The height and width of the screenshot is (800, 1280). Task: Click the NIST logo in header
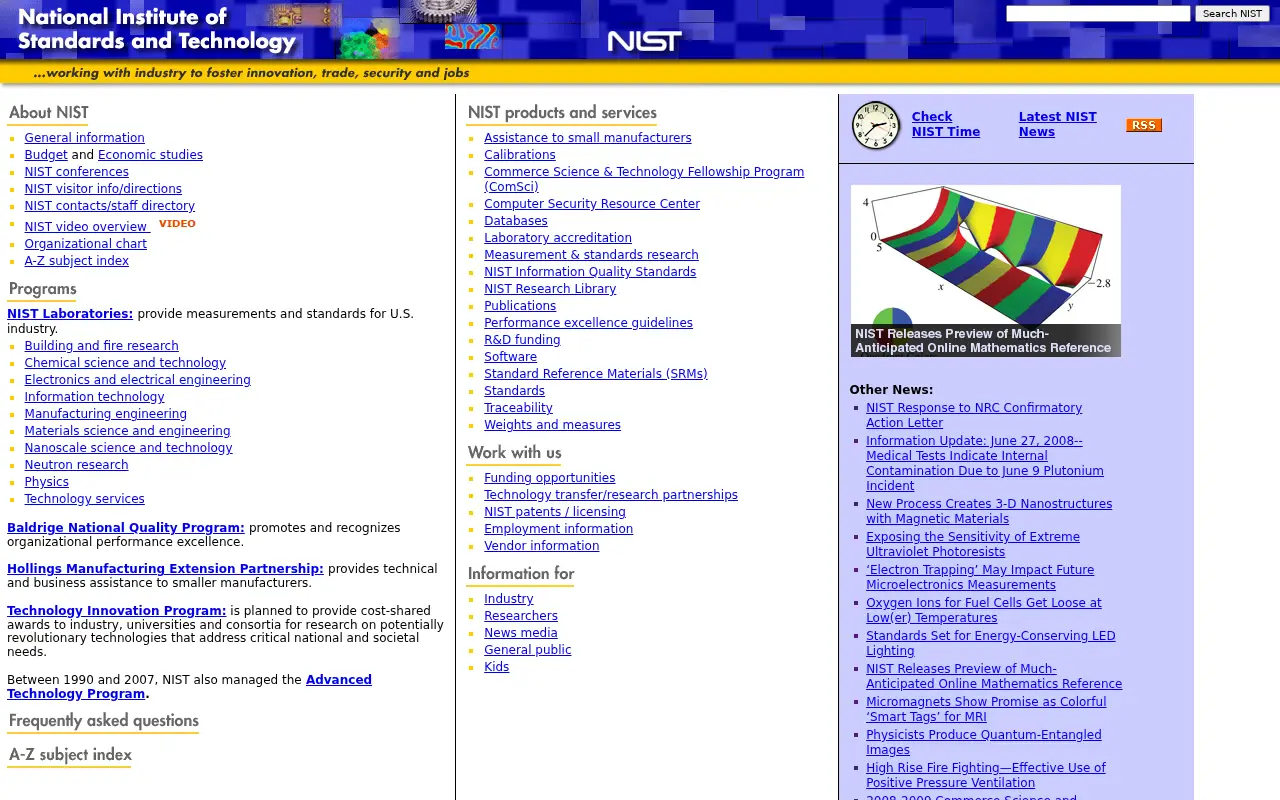click(644, 41)
